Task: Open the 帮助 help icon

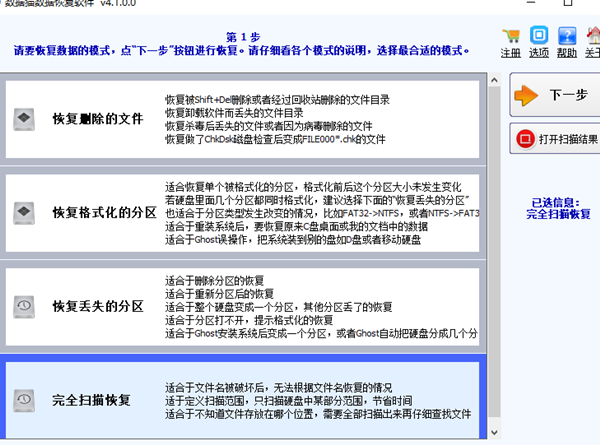Action: point(567,36)
